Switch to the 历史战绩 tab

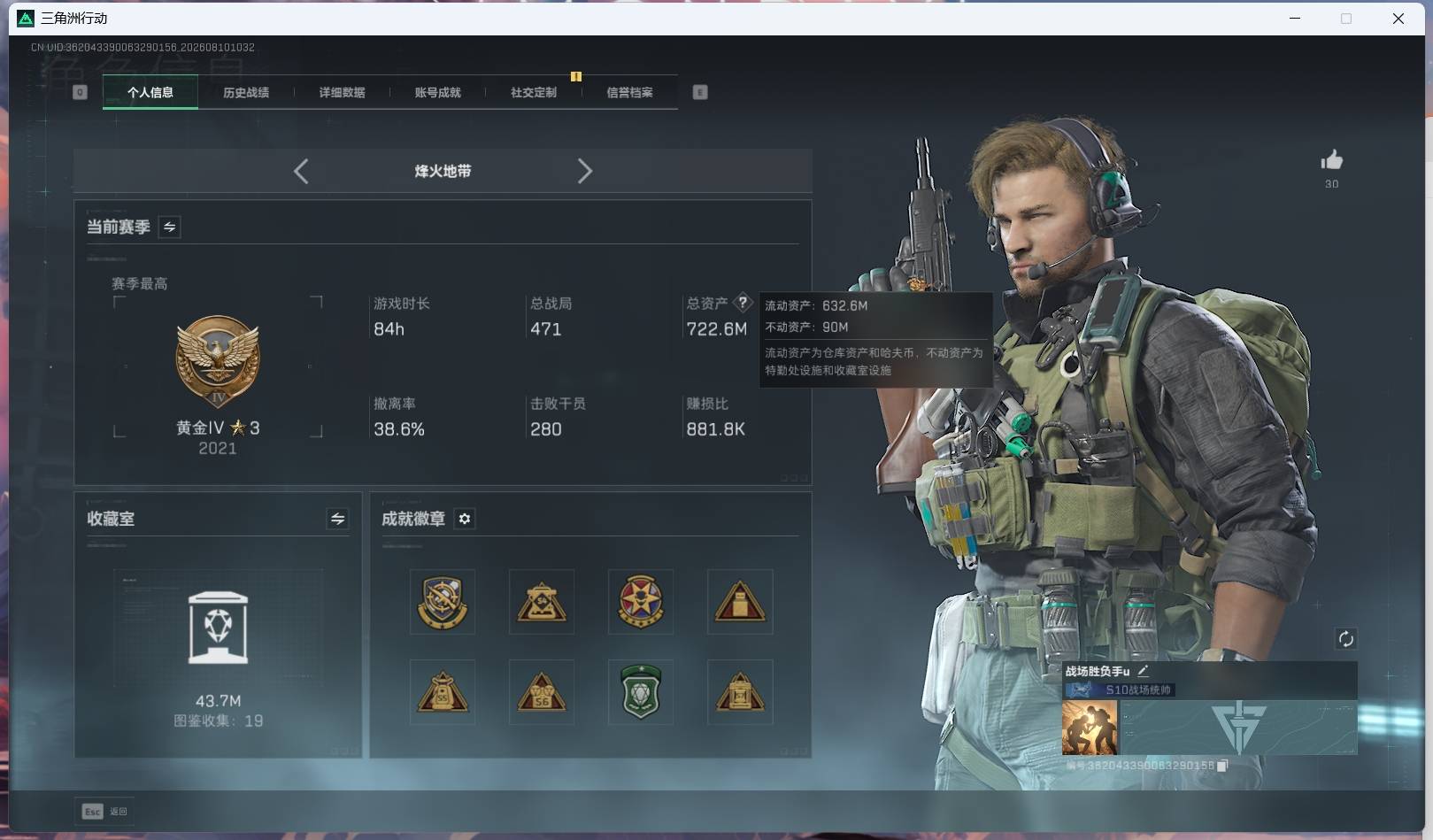[246, 92]
